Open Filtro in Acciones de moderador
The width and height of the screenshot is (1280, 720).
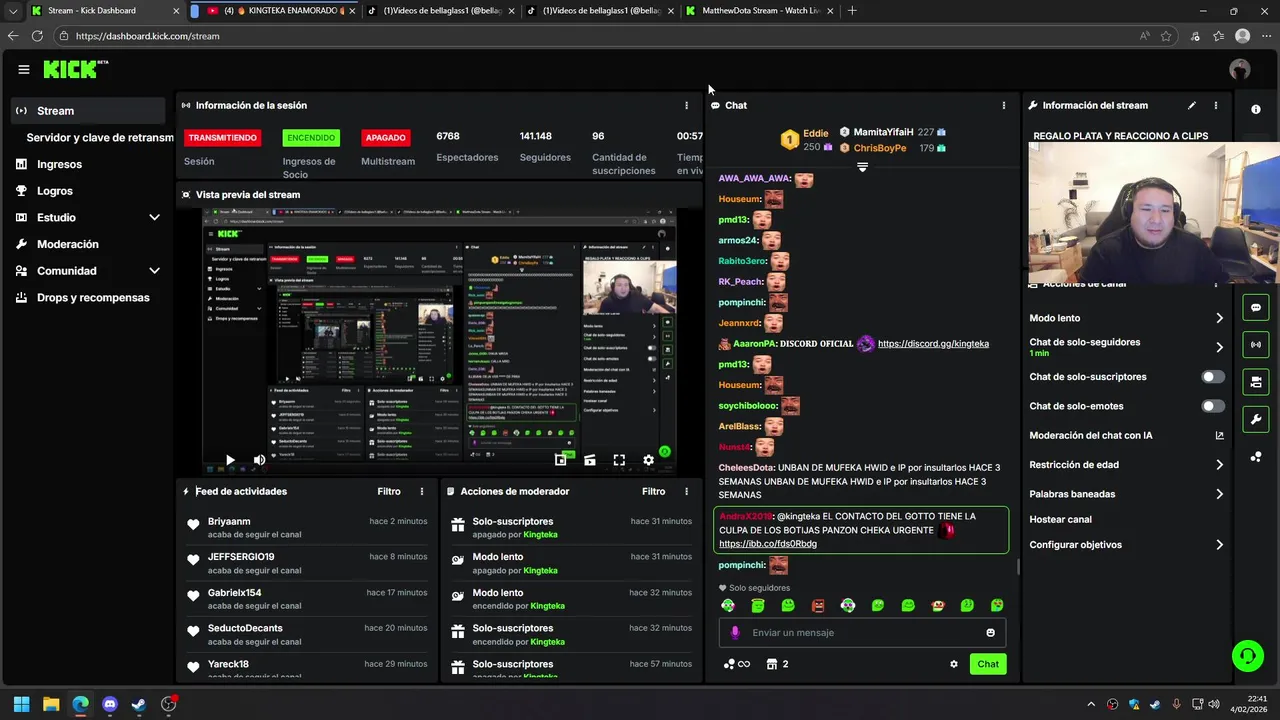pyautogui.click(x=653, y=491)
